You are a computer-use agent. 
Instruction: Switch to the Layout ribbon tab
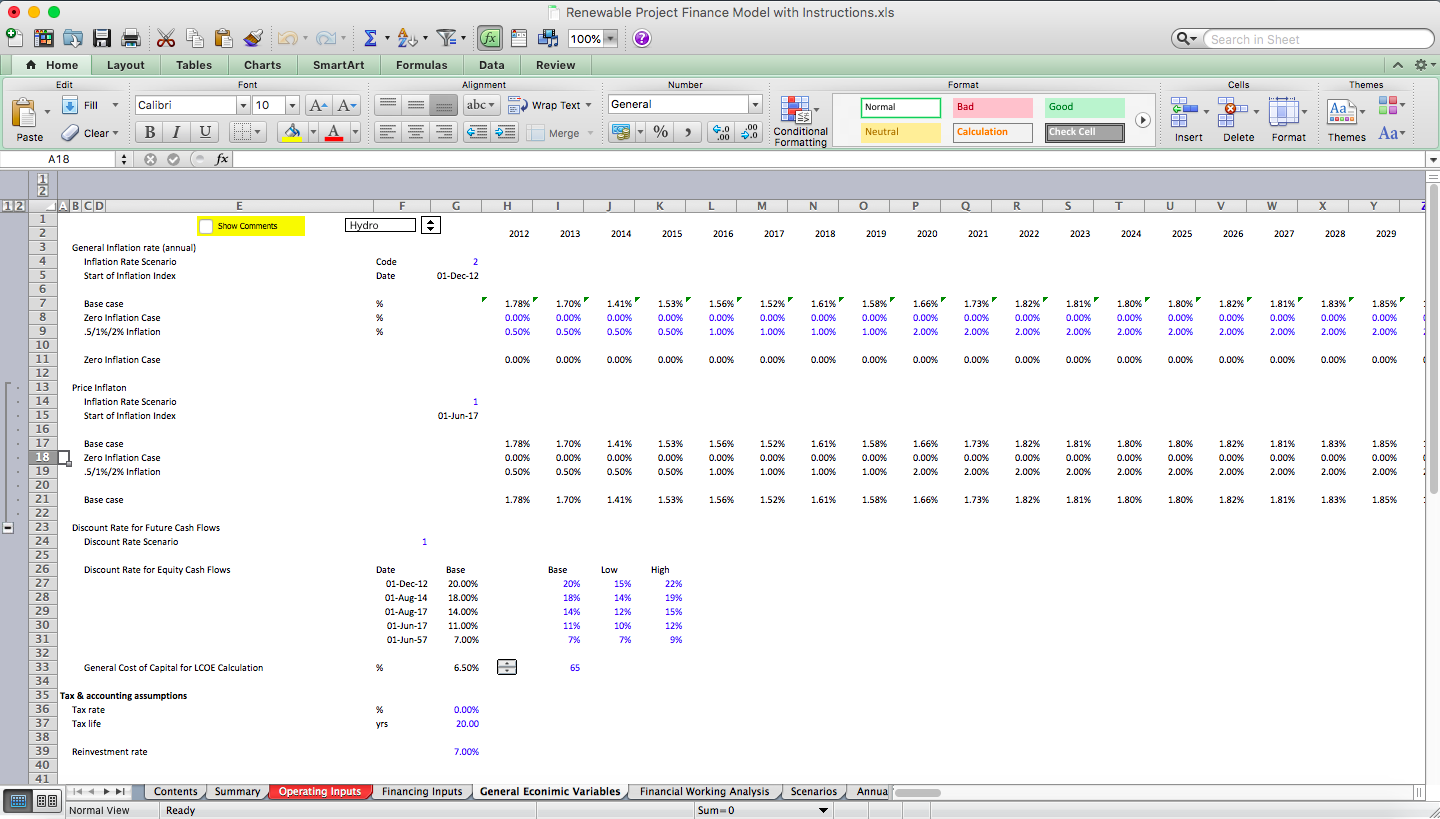126,65
